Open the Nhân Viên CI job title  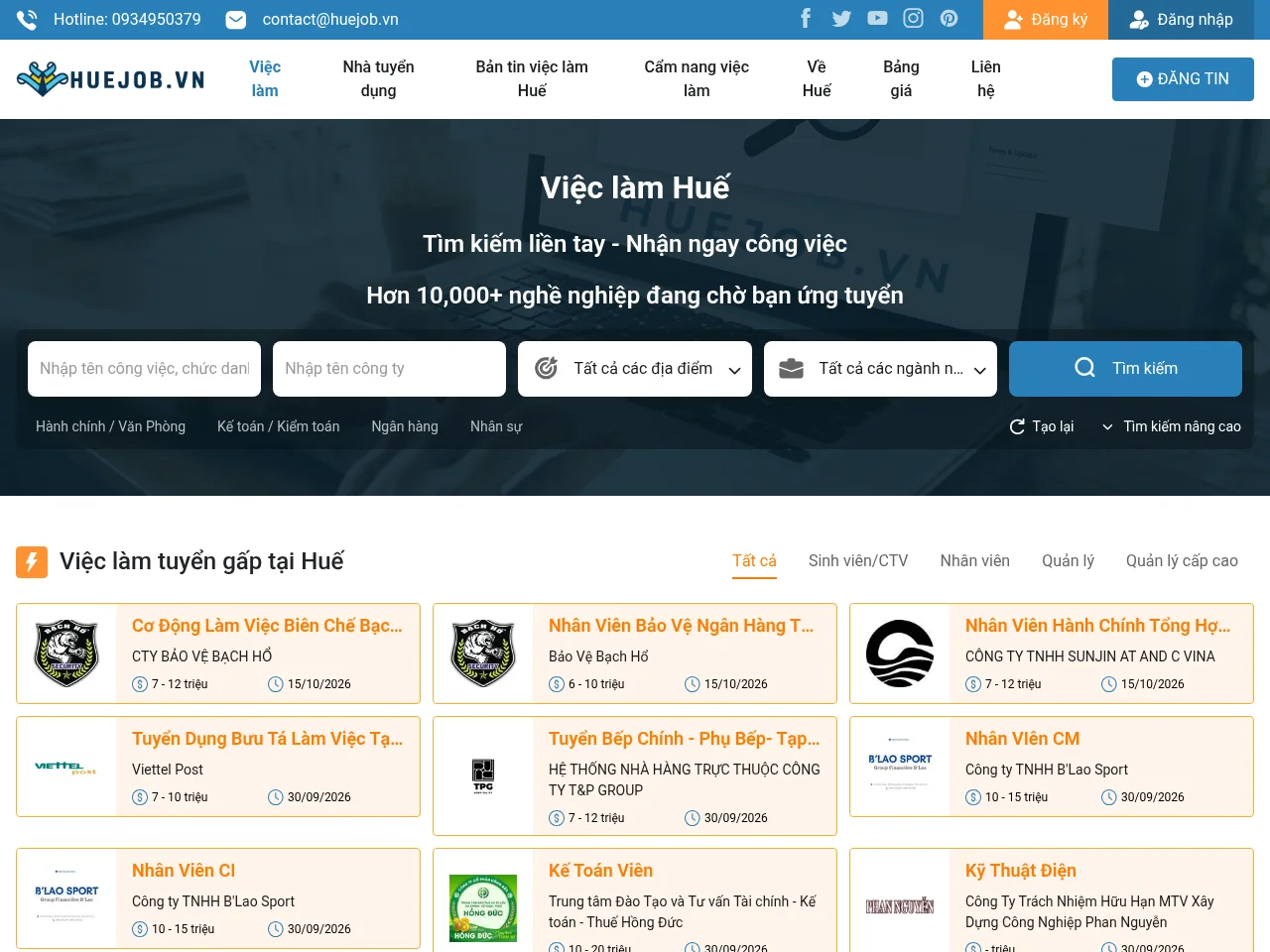pos(184,871)
